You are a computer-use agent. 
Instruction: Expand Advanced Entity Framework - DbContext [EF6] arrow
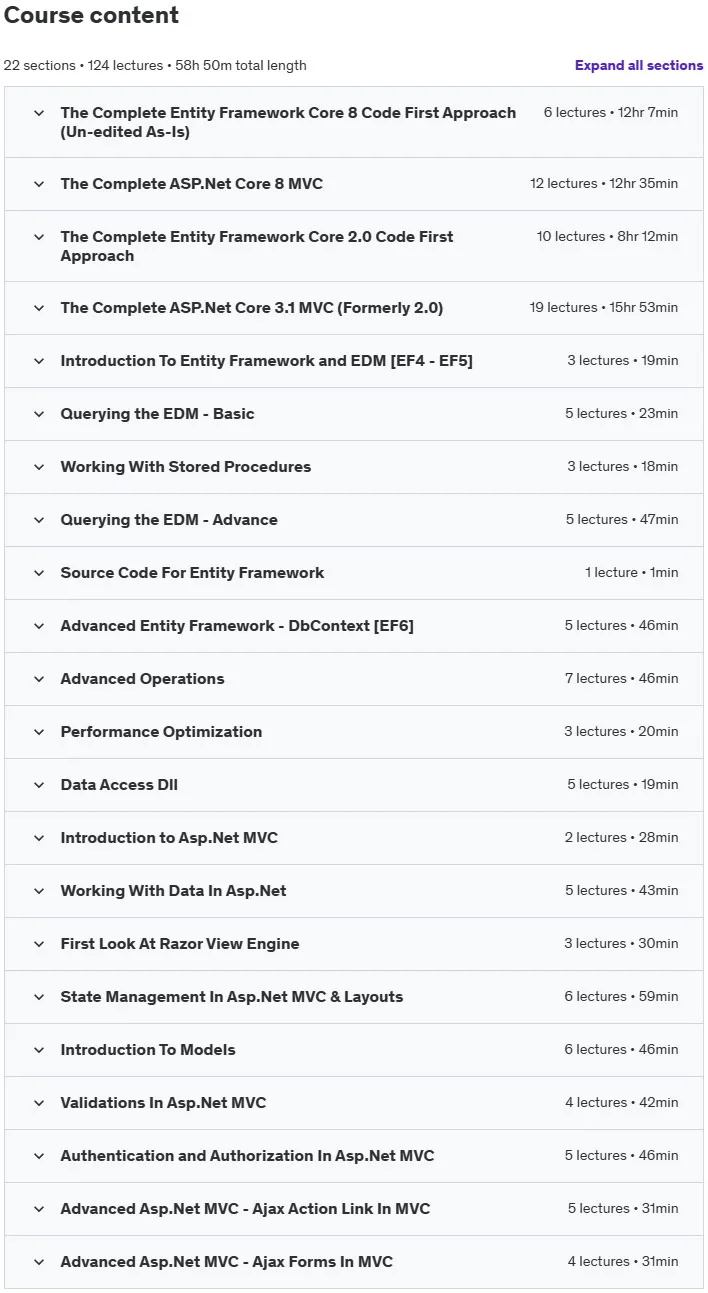point(39,626)
